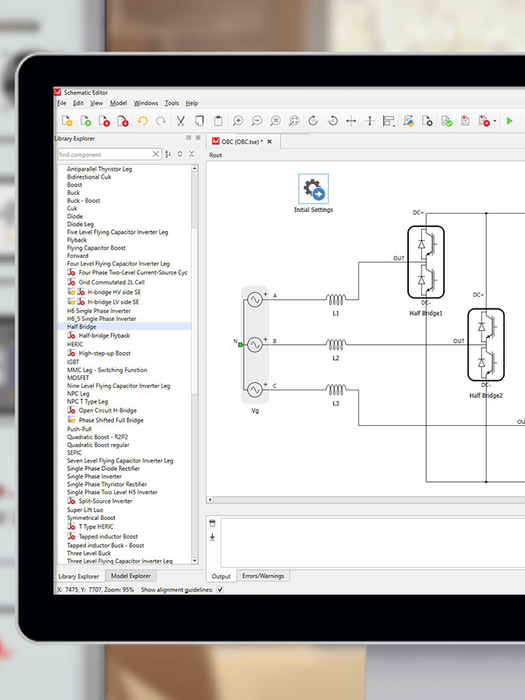
Task: Run the model with green play icon
Action: point(509,121)
